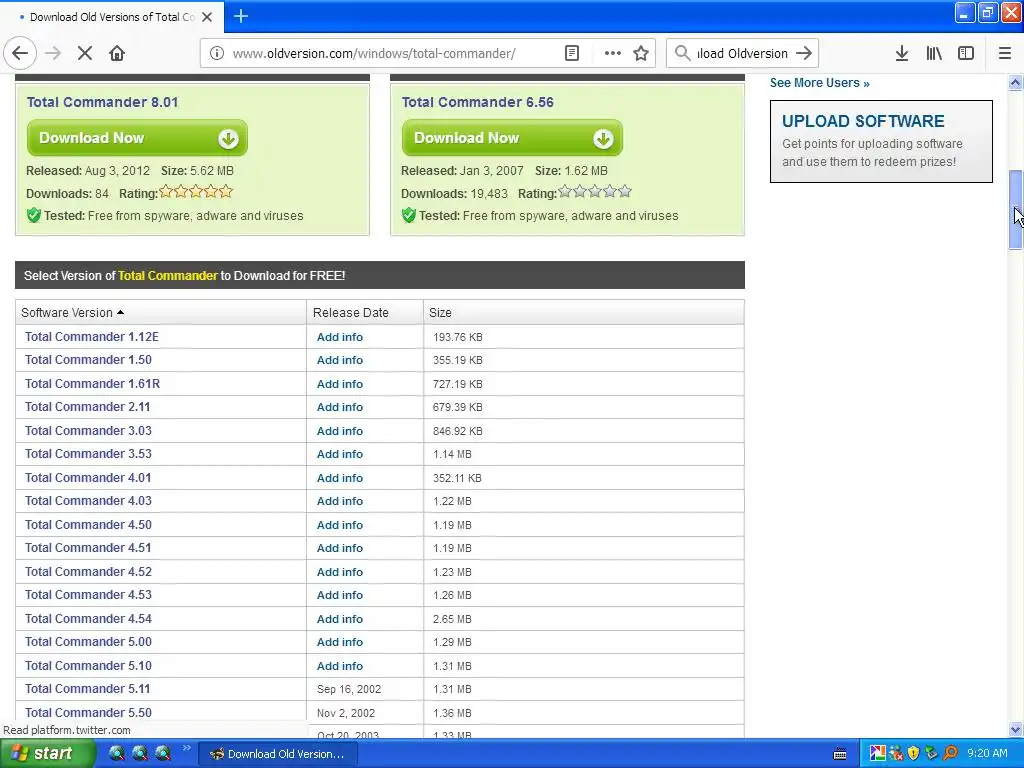Click See More Users link
The height and width of the screenshot is (768, 1024).
820,83
